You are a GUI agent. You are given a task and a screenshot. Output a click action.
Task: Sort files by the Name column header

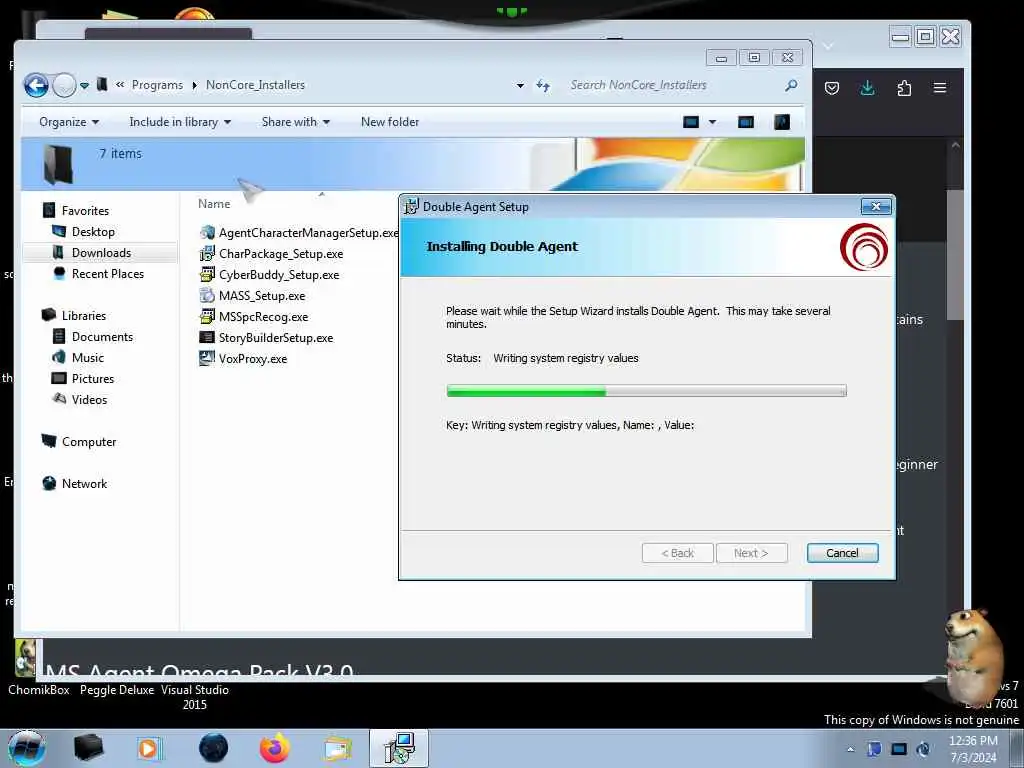click(214, 204)
